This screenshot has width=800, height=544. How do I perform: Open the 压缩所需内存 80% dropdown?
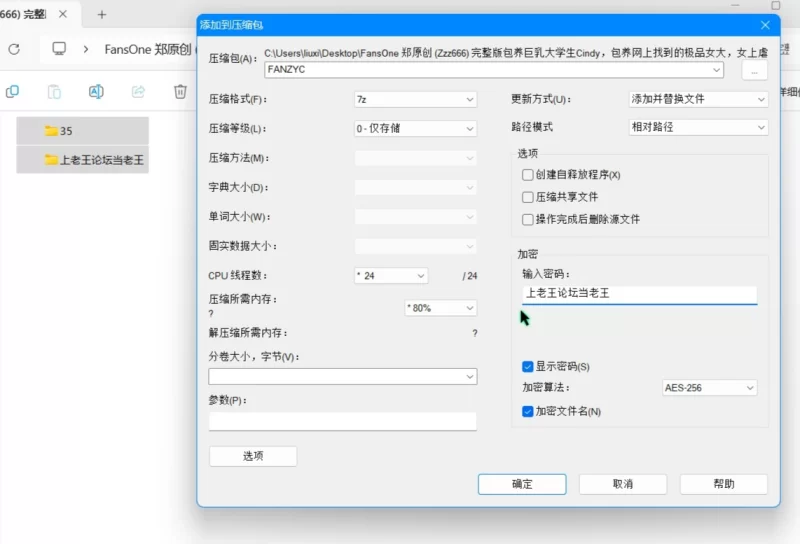tap(441, 308)
